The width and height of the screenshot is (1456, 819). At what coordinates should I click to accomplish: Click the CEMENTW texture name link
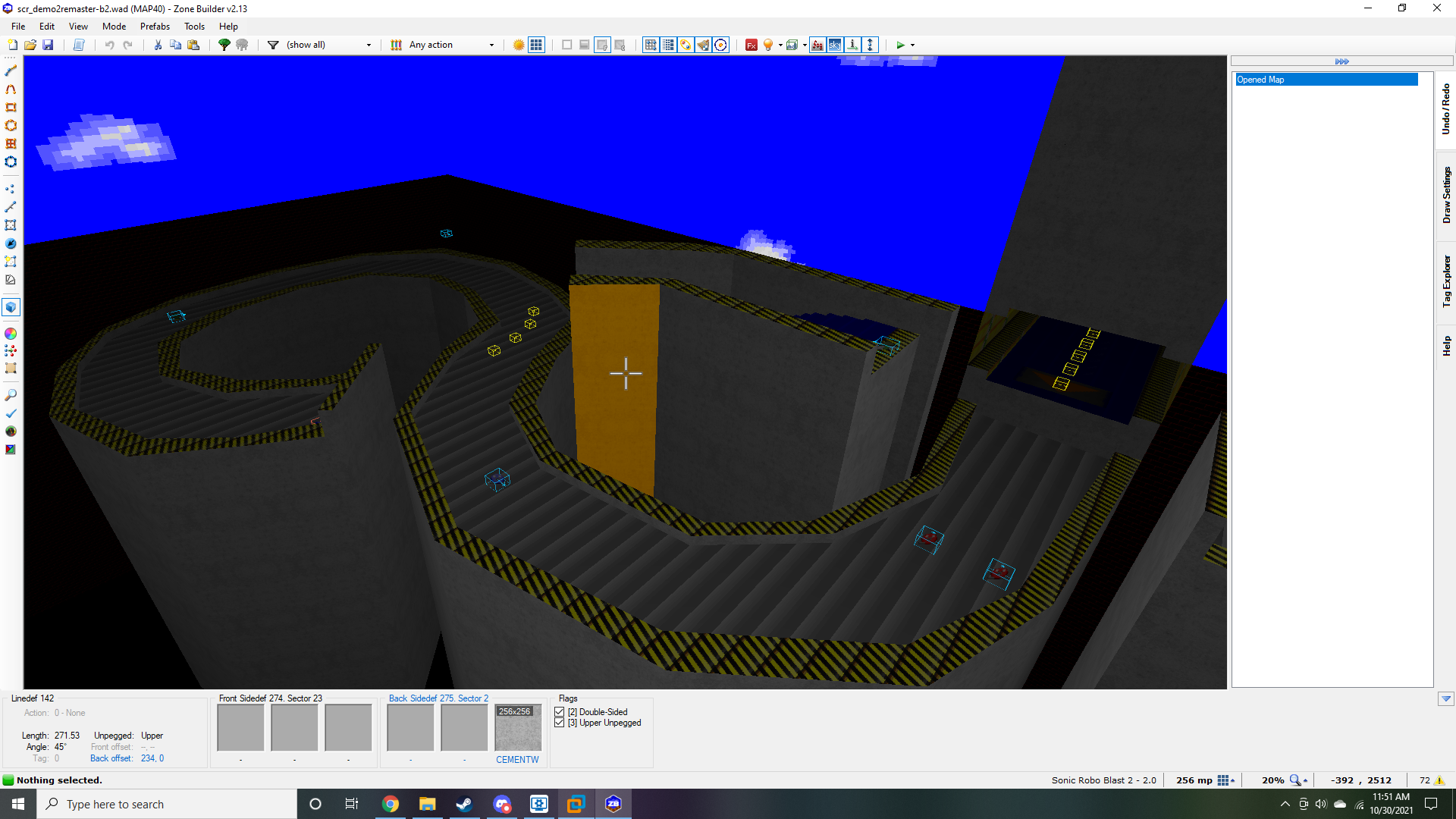pyautogui.click(x=517, y=760)
